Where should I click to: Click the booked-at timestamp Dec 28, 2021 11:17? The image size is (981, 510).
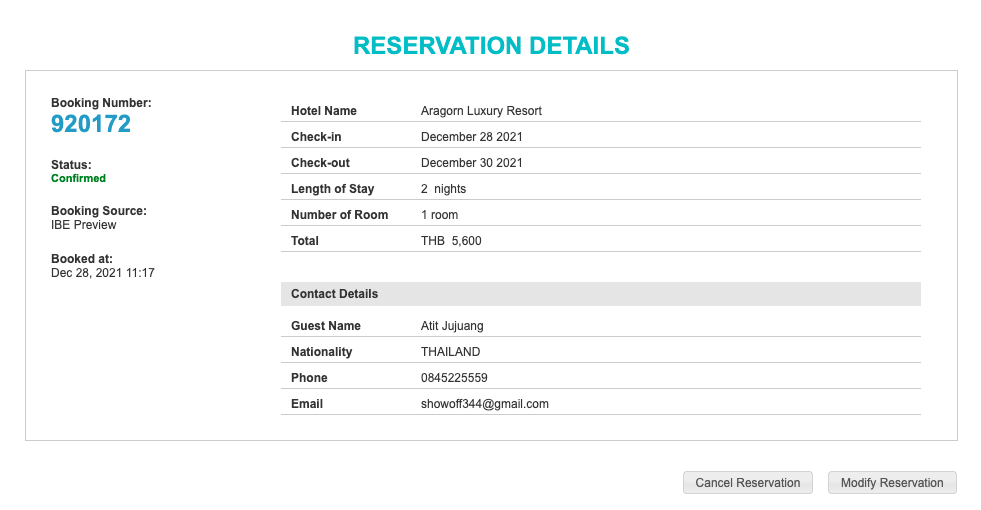tap(102, 273)
